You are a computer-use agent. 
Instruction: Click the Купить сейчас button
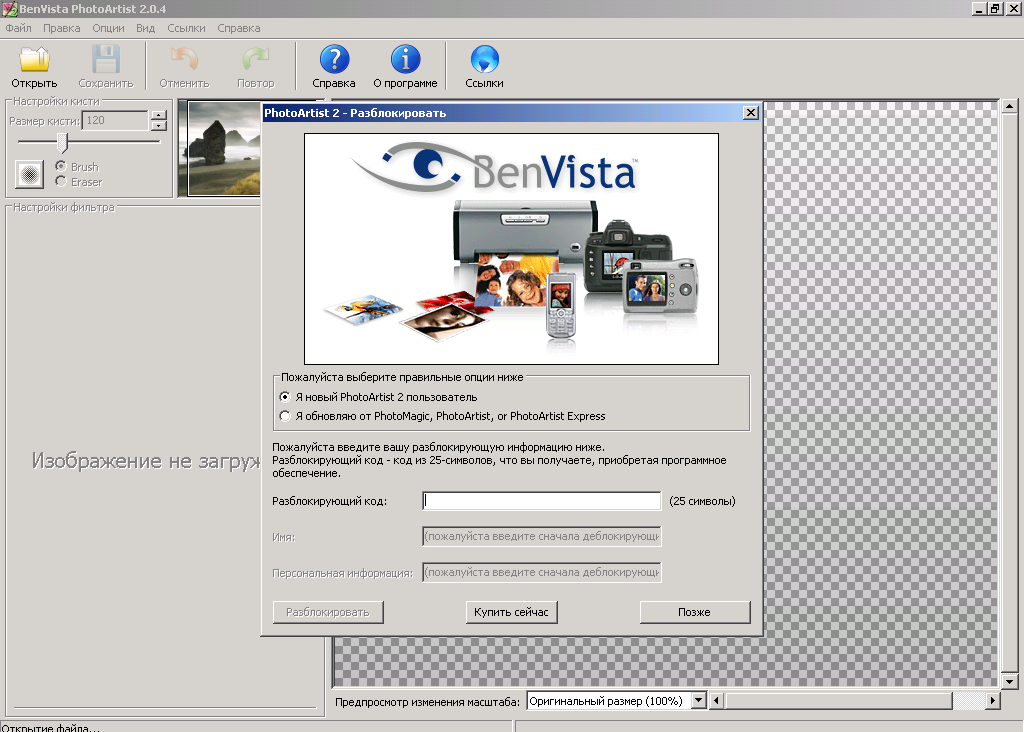[x=511, y=612]
